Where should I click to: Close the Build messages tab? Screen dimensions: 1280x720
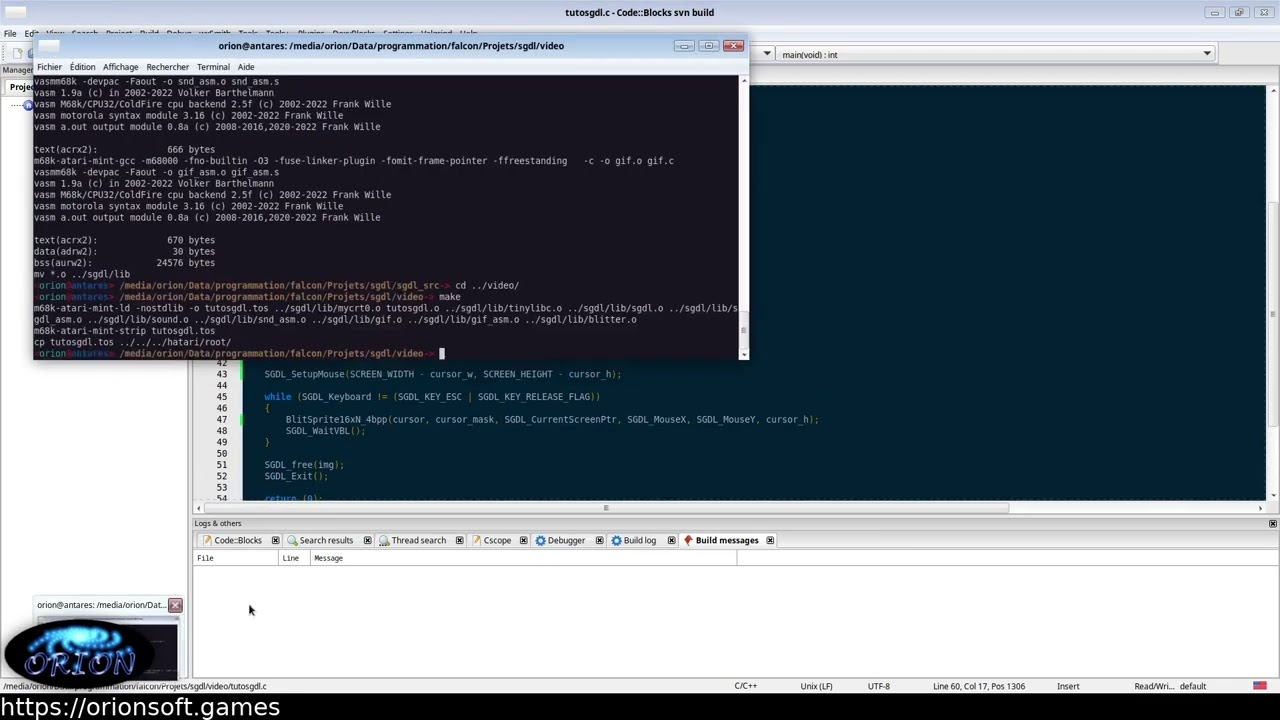tap(770, 540)
